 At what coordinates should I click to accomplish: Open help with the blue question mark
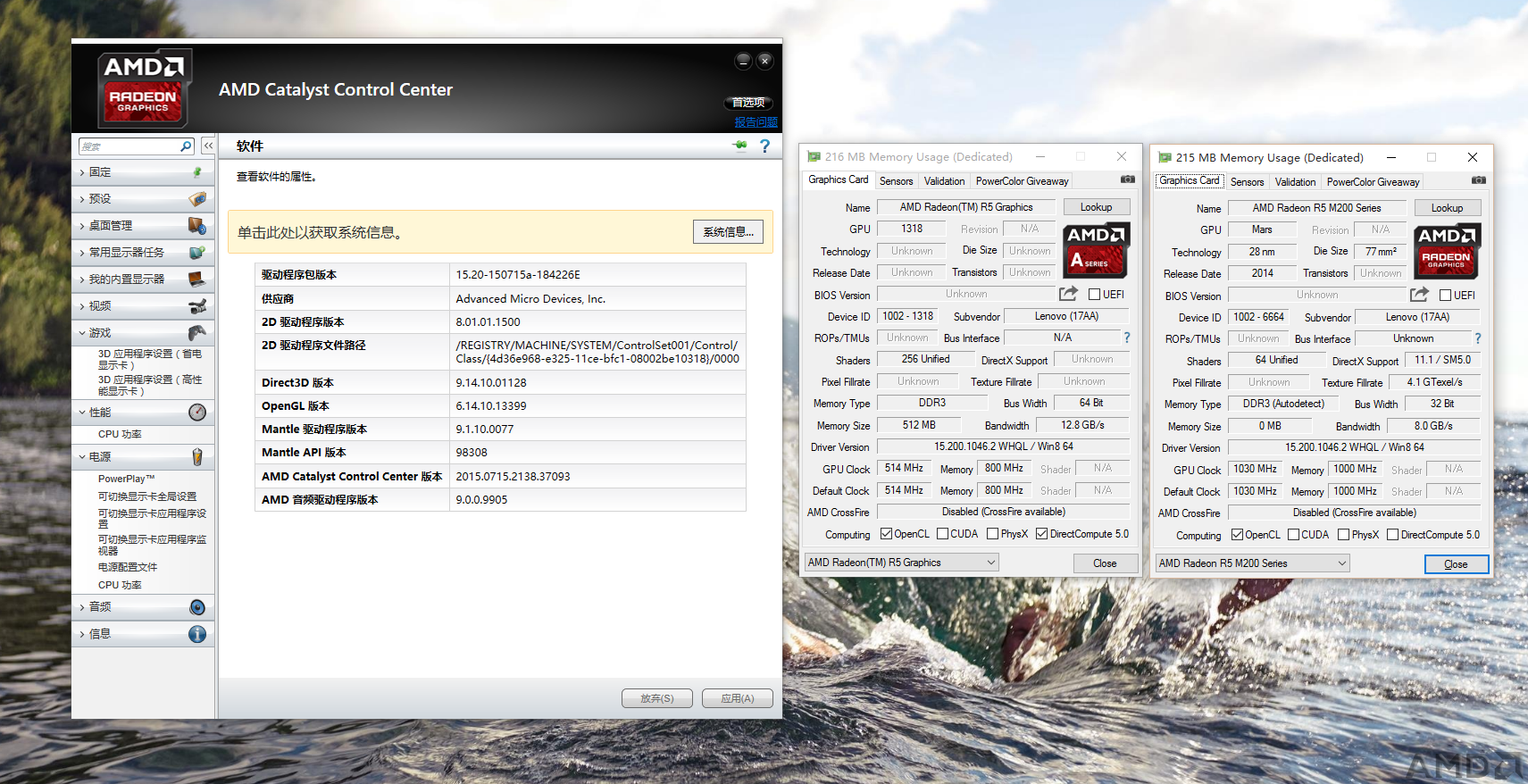click(764, 146)
